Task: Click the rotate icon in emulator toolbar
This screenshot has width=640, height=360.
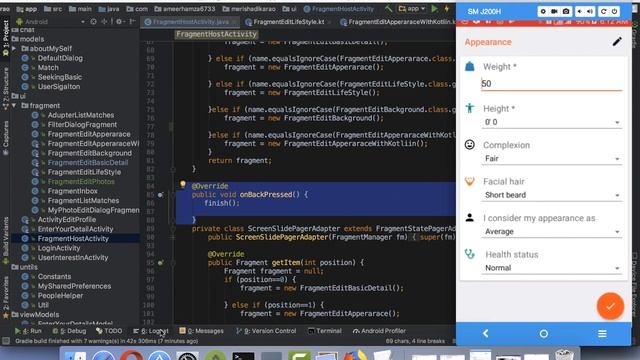Action: pos(604,11)
